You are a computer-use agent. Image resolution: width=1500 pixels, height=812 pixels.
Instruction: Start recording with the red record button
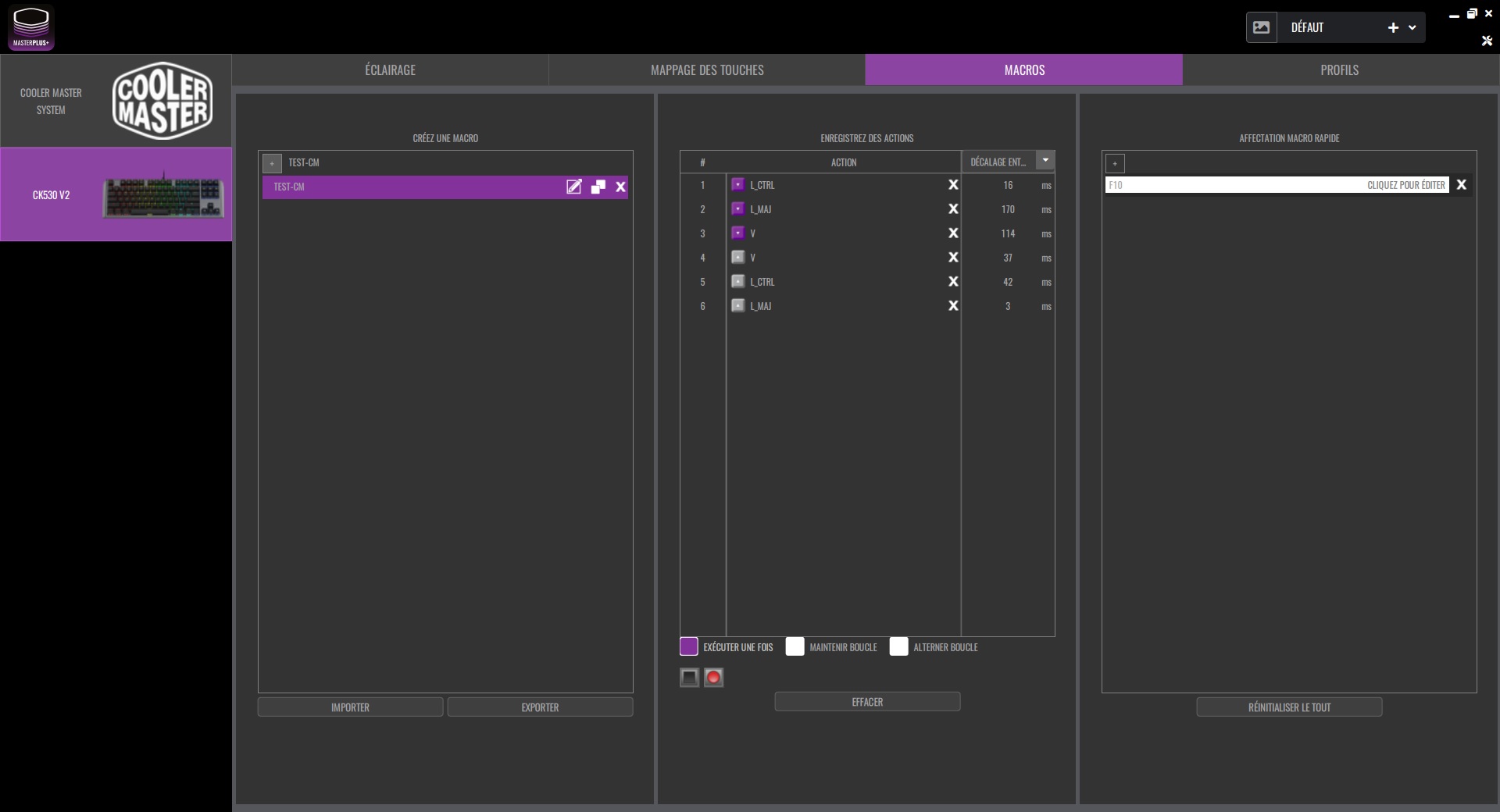[x=713, y=678]
